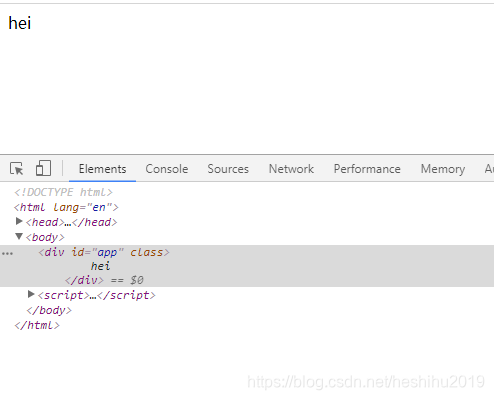Switch to the Network tab

click(x=291, y=169)
